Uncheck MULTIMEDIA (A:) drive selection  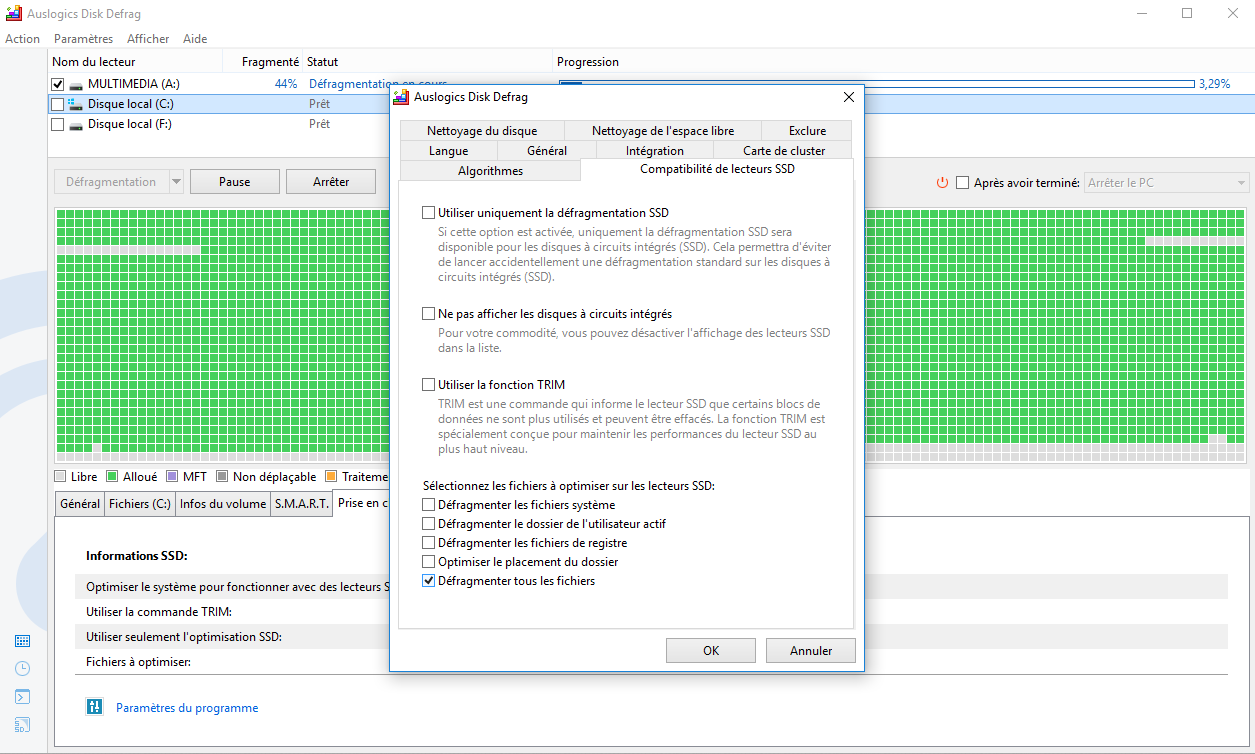point(57,83)
